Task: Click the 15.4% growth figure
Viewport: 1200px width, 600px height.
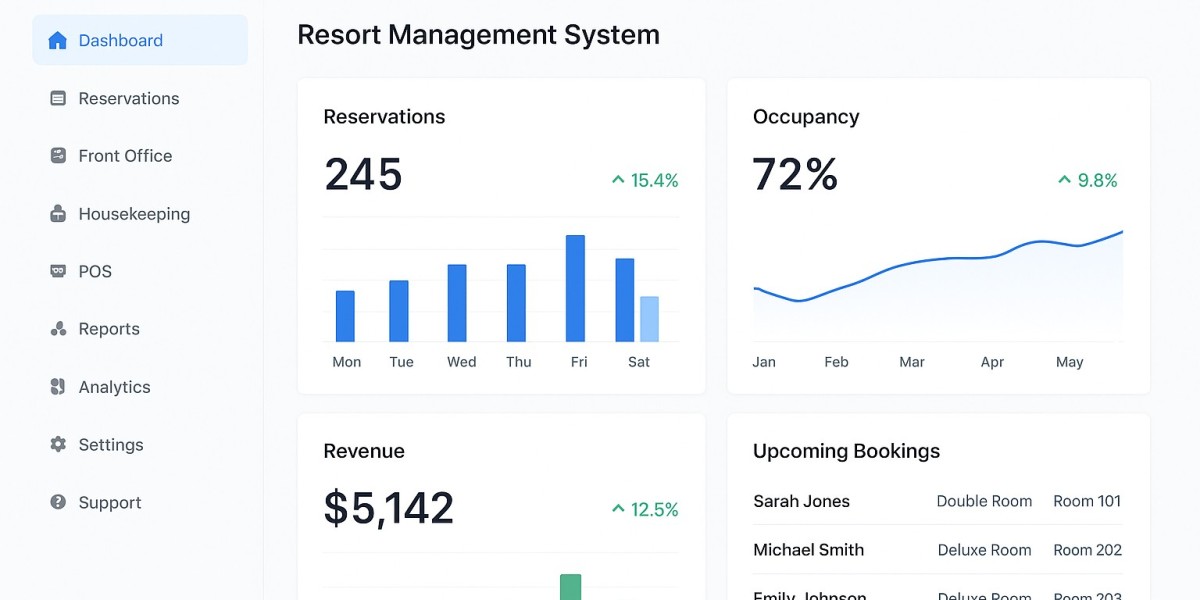Action: [655, 181]
